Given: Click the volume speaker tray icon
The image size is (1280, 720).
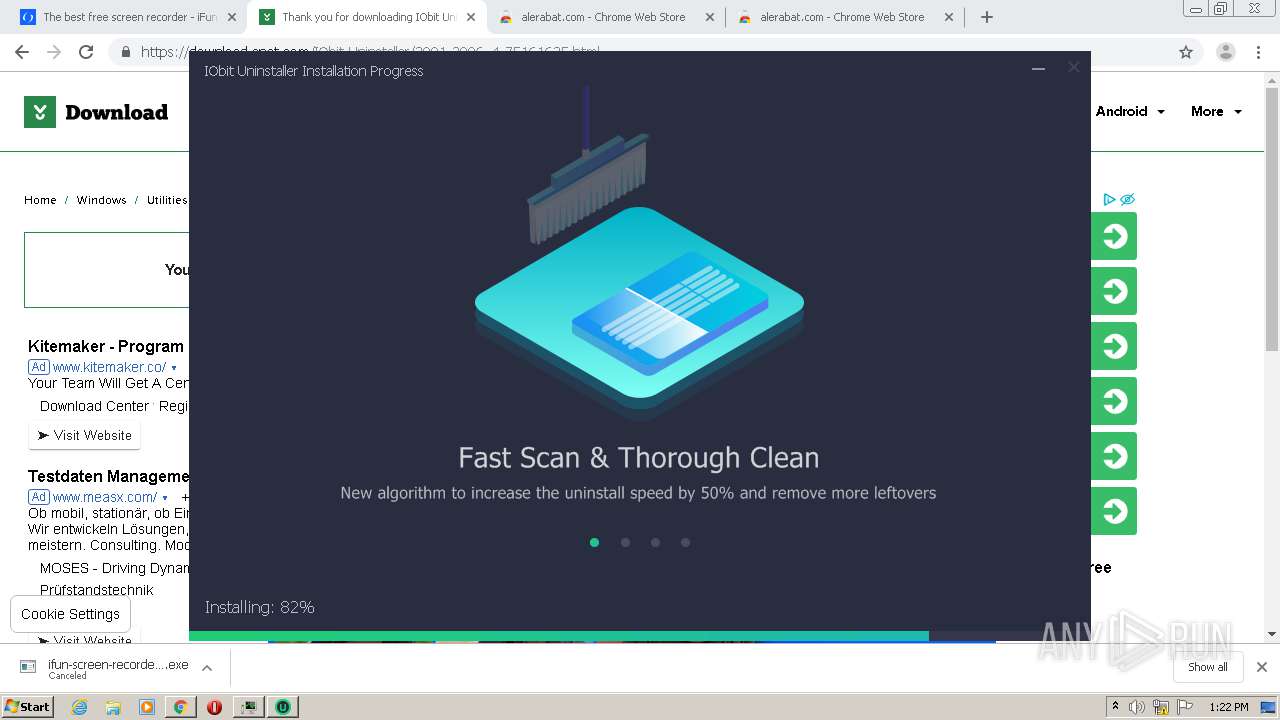Looking at the screenshot, I should (x=1137, y=707).
